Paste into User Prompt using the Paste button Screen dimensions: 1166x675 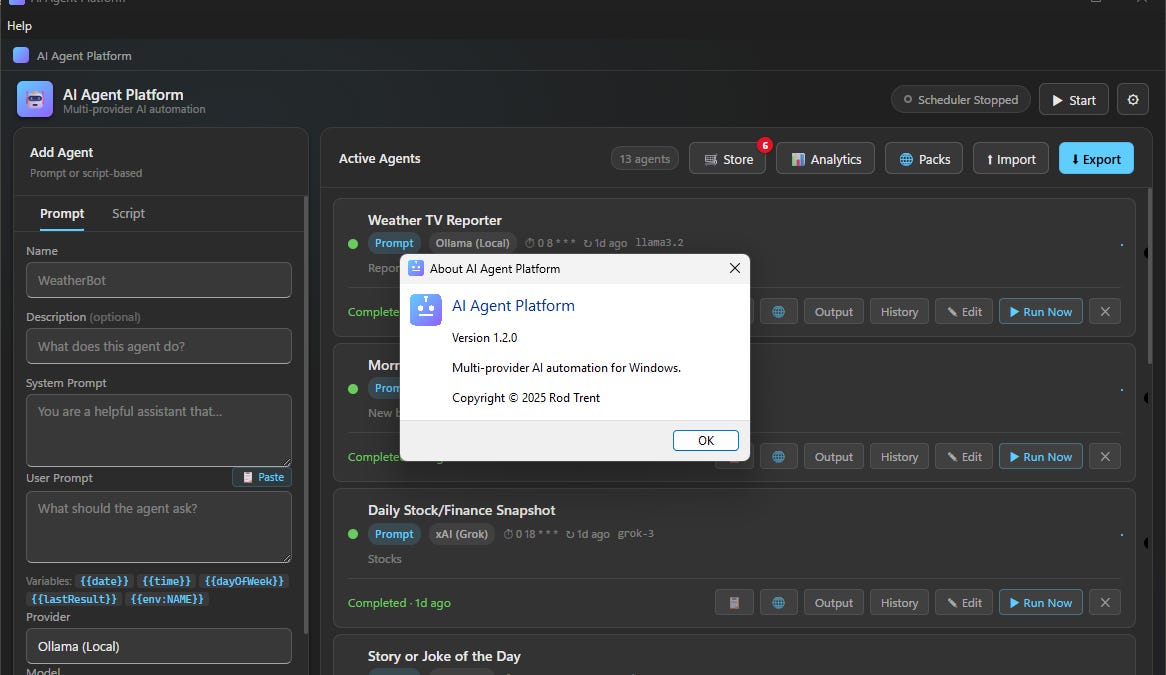pos(262,477)
